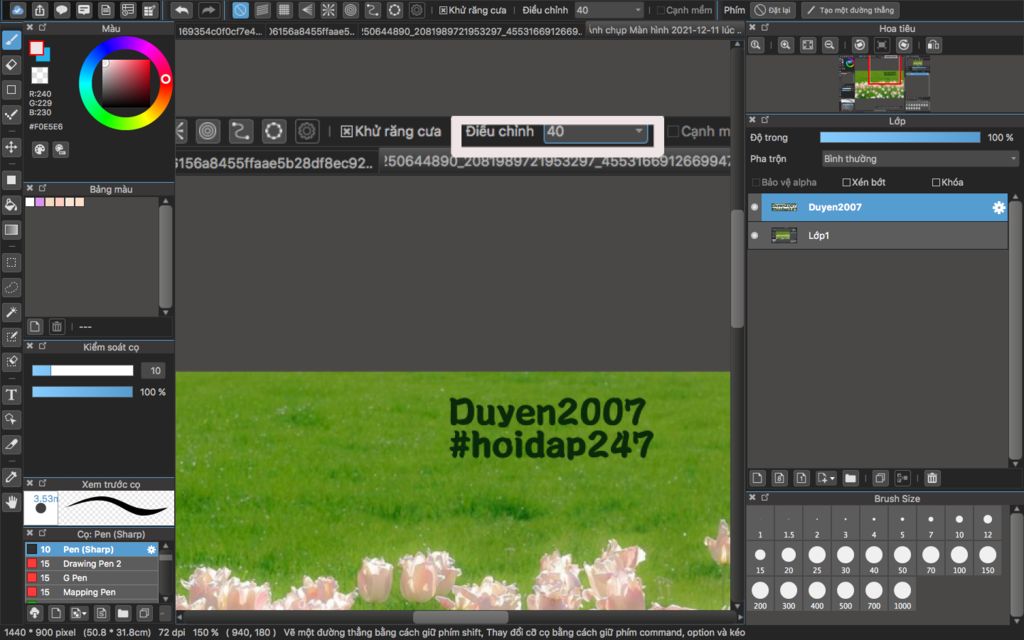Toggle the Khử răng cưa checkbox
Screen dimensions: 1024x640
pos(444,10)
